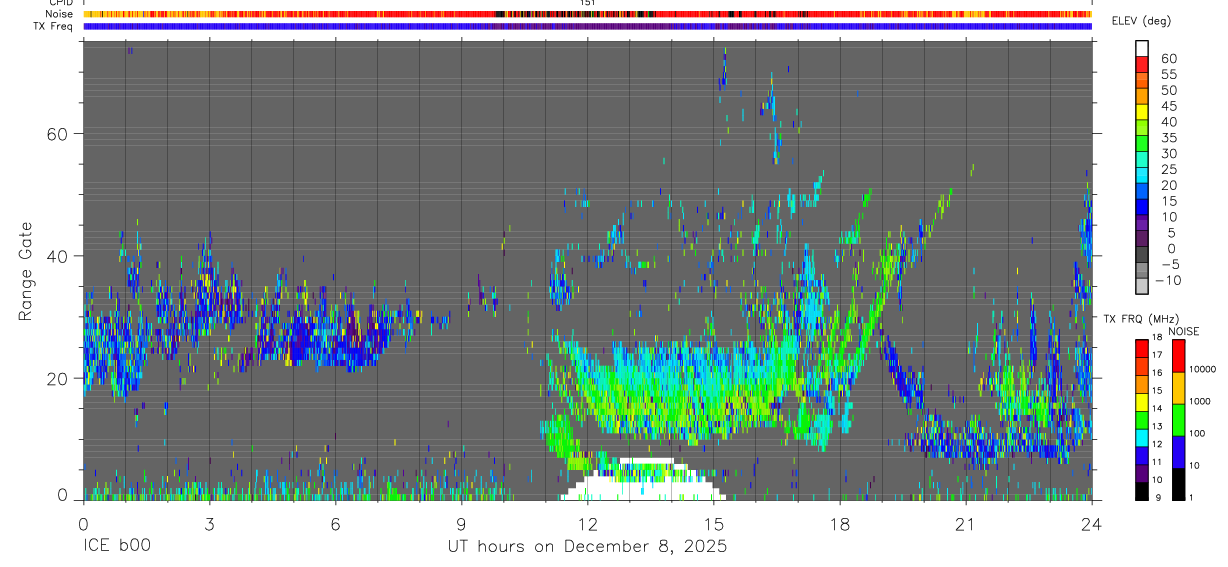Click the blue 10 noise level swatch
The image size is (1228, 567).
coord(1178,452)
